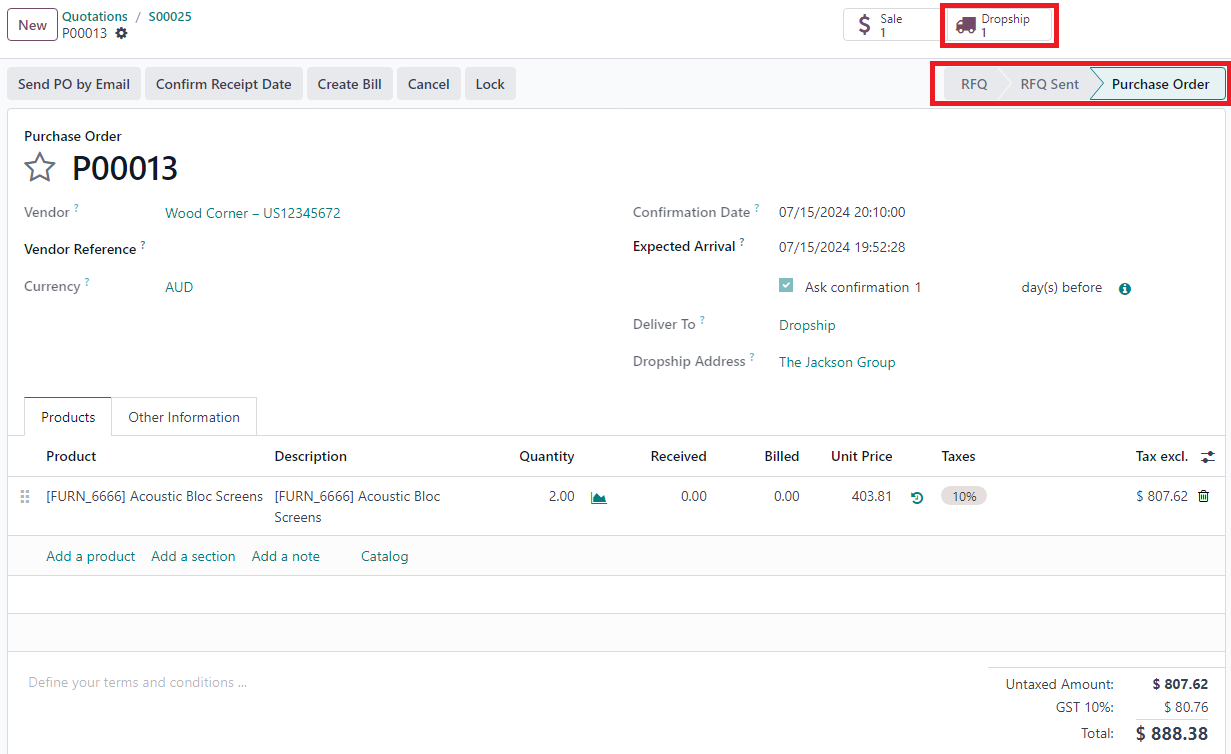Switch to the Other Information tab

tap(184, 417)
